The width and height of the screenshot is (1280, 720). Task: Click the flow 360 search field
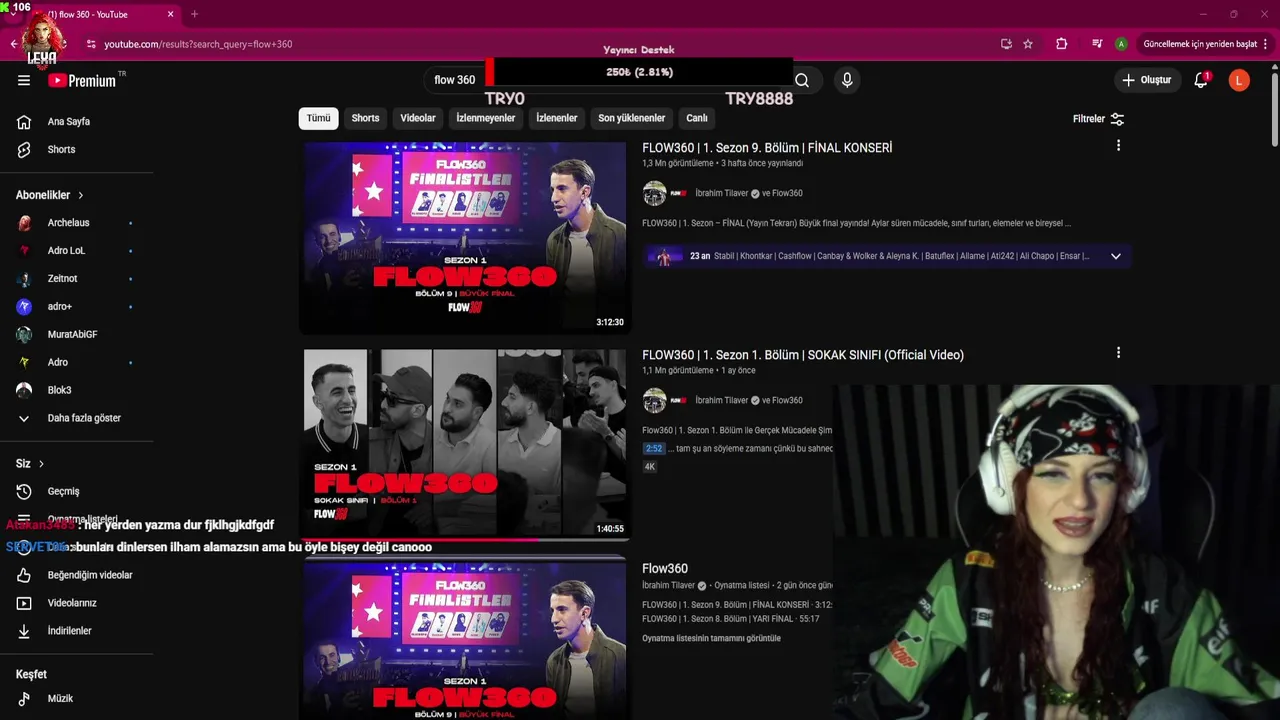pyautogui.click(x=456, y=80)
